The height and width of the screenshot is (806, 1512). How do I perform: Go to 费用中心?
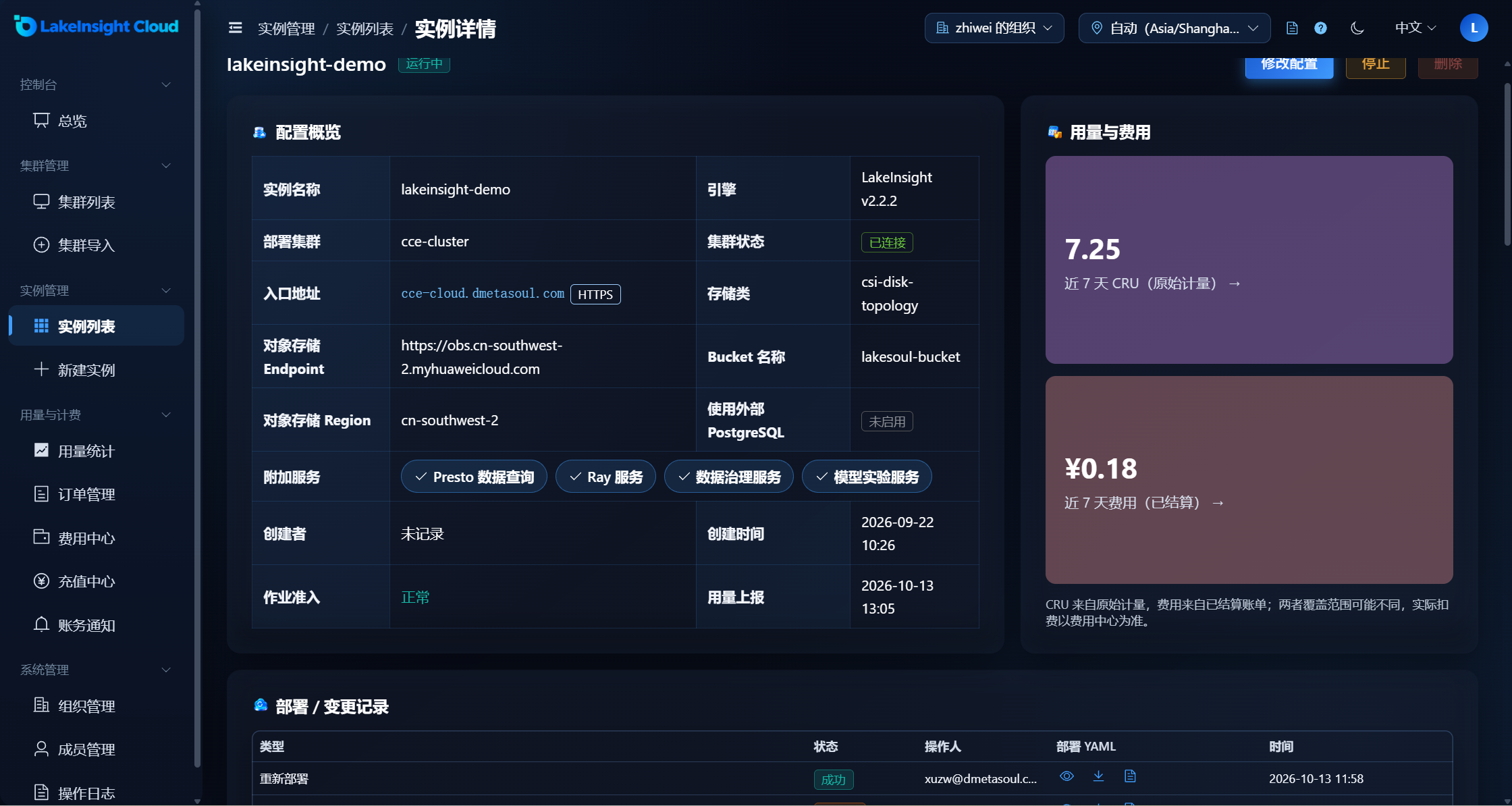[x=96, y=538]
